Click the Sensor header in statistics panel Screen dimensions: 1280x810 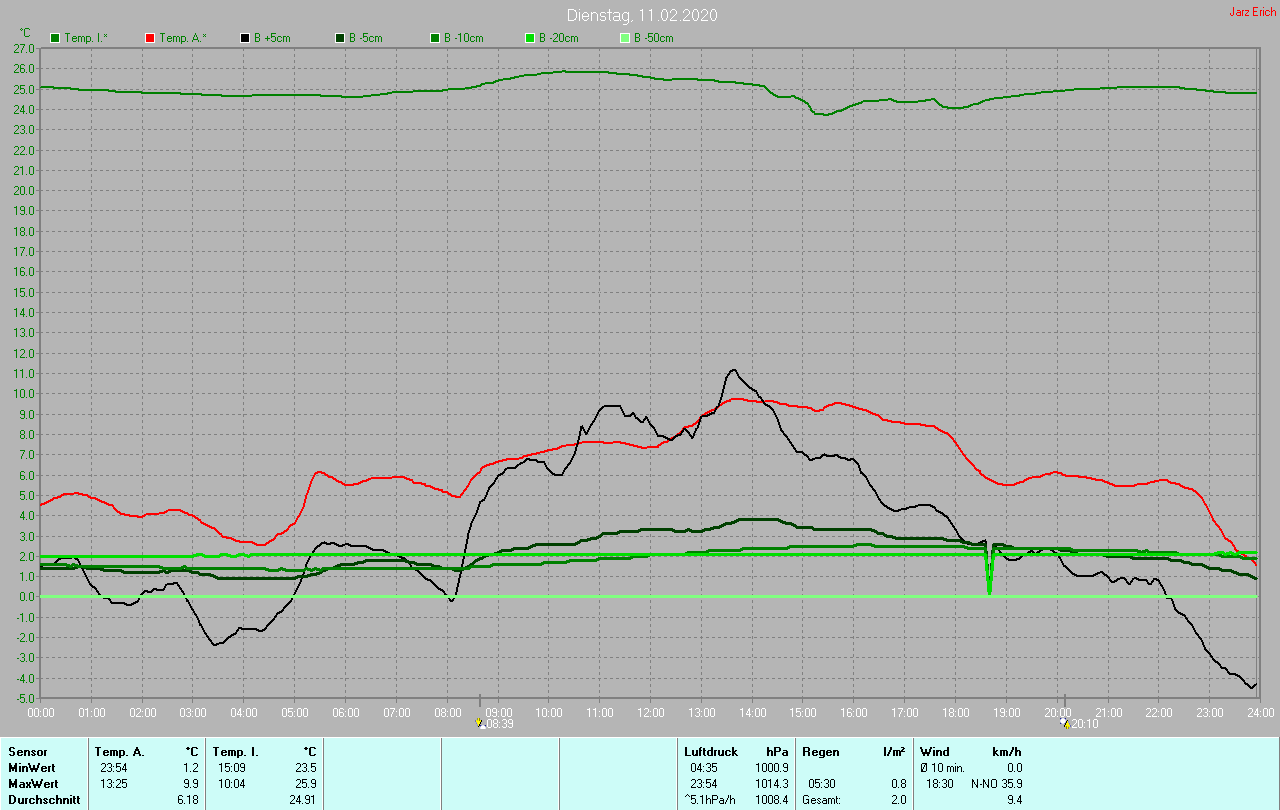(27, 751)
